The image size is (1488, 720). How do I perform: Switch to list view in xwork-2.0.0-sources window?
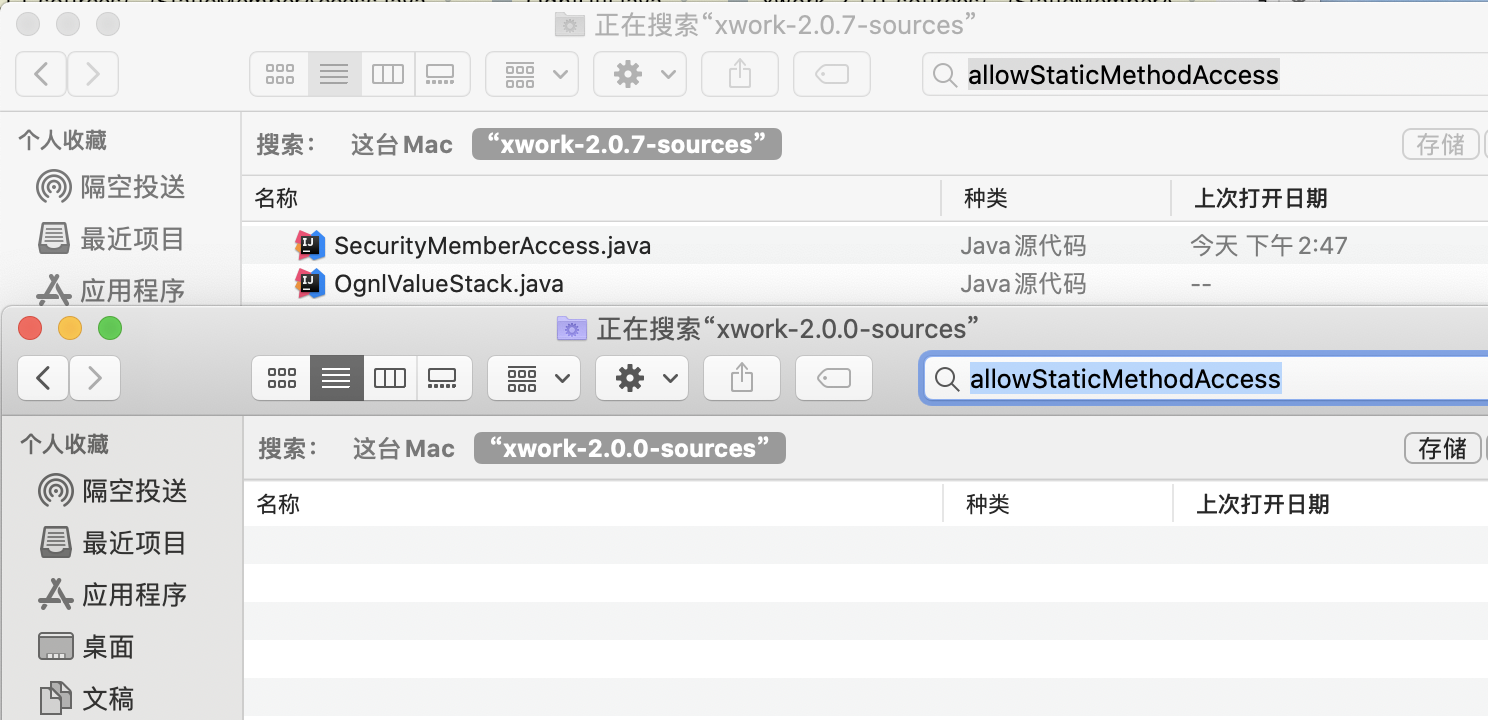(336, 378)
